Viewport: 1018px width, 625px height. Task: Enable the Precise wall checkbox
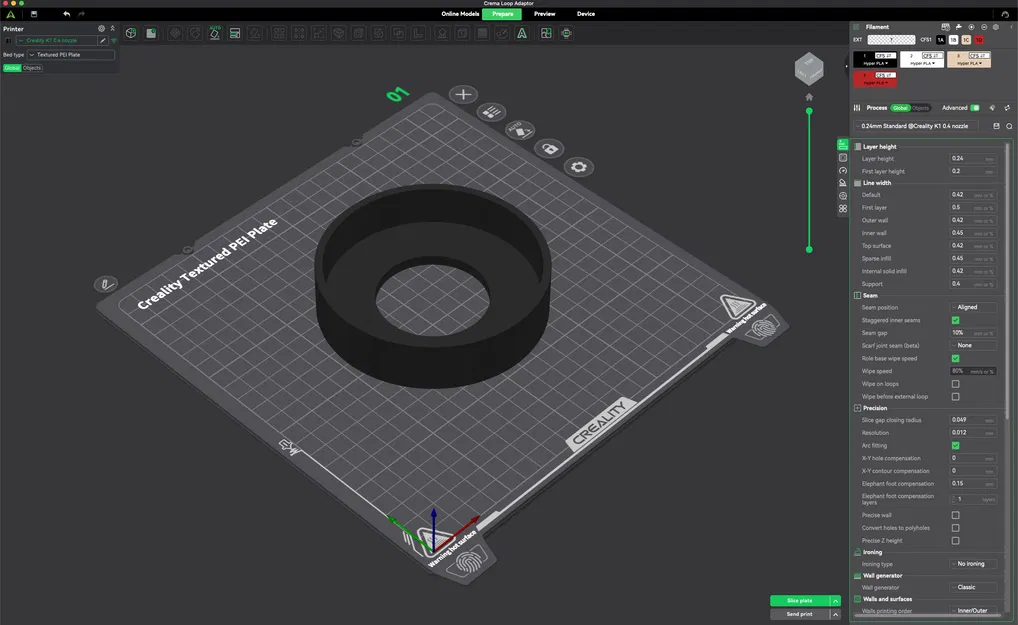point(955,515)
